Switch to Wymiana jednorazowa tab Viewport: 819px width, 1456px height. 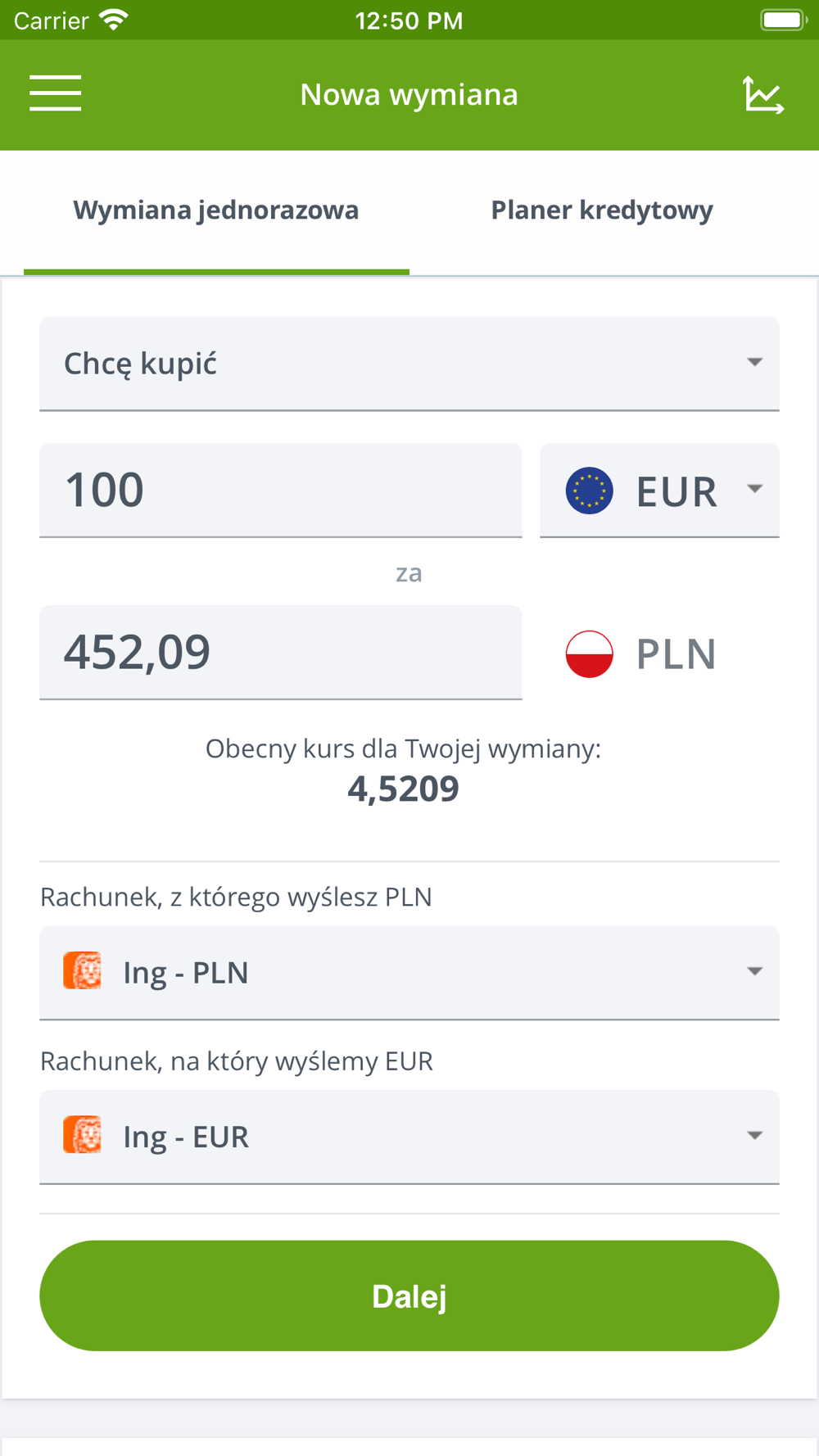click(x=216, y=210)
